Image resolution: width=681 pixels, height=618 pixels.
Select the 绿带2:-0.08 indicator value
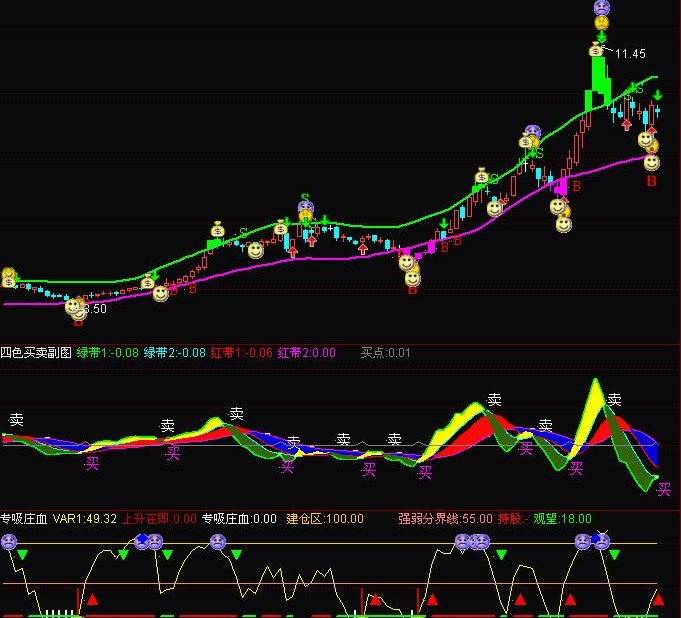pyautogui.click(x=175, y=352)
